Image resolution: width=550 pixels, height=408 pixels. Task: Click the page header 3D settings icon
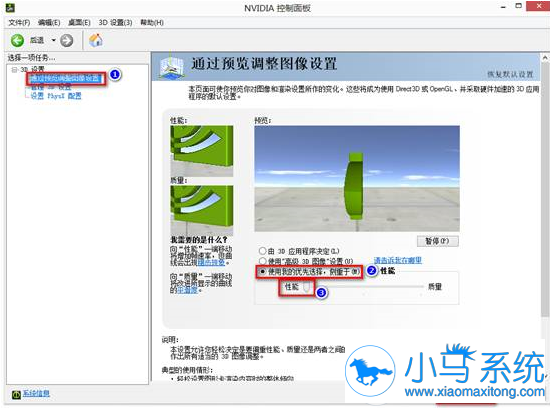pos(171,67)
